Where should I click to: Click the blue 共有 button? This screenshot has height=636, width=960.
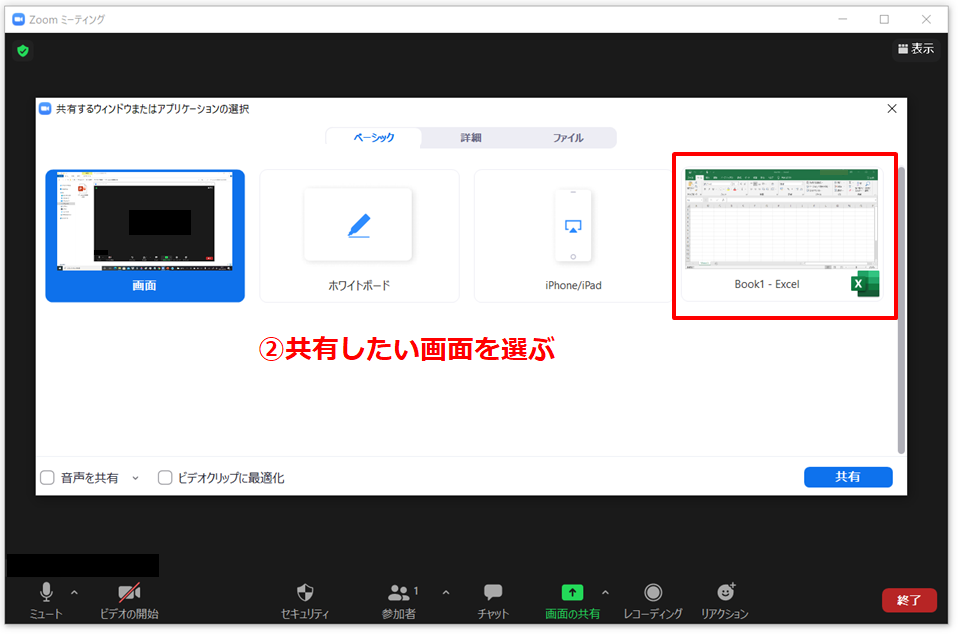pos(848,477)
